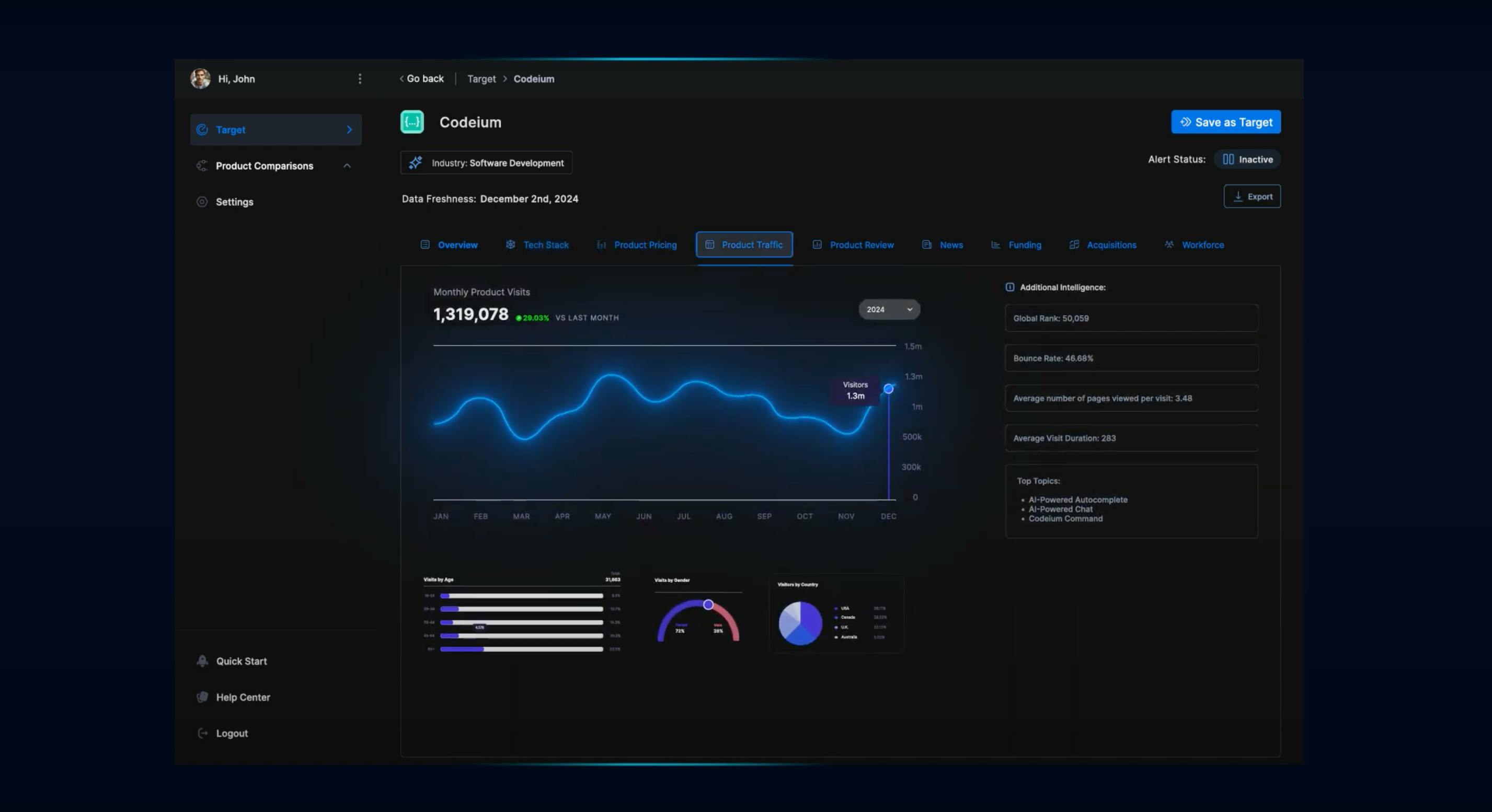Open the 2024 year dropdown

click(x=889, y=310)
